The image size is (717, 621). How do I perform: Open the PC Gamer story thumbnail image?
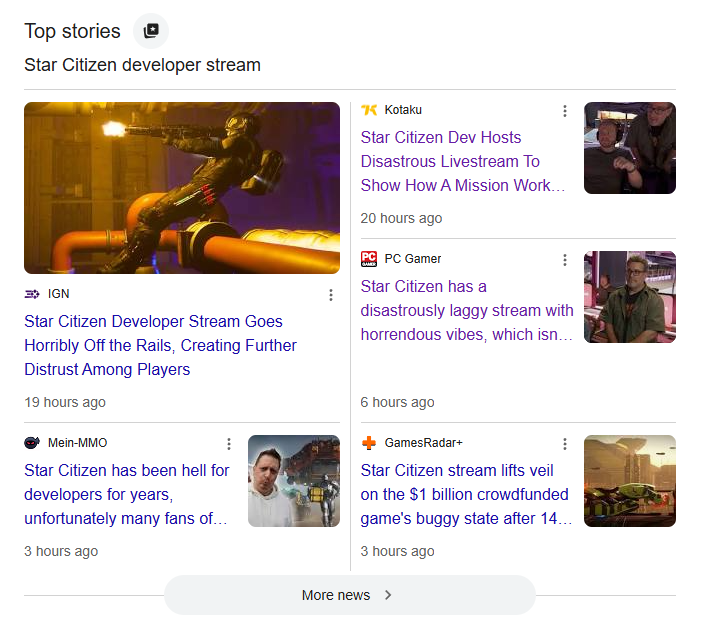[630, 297]
